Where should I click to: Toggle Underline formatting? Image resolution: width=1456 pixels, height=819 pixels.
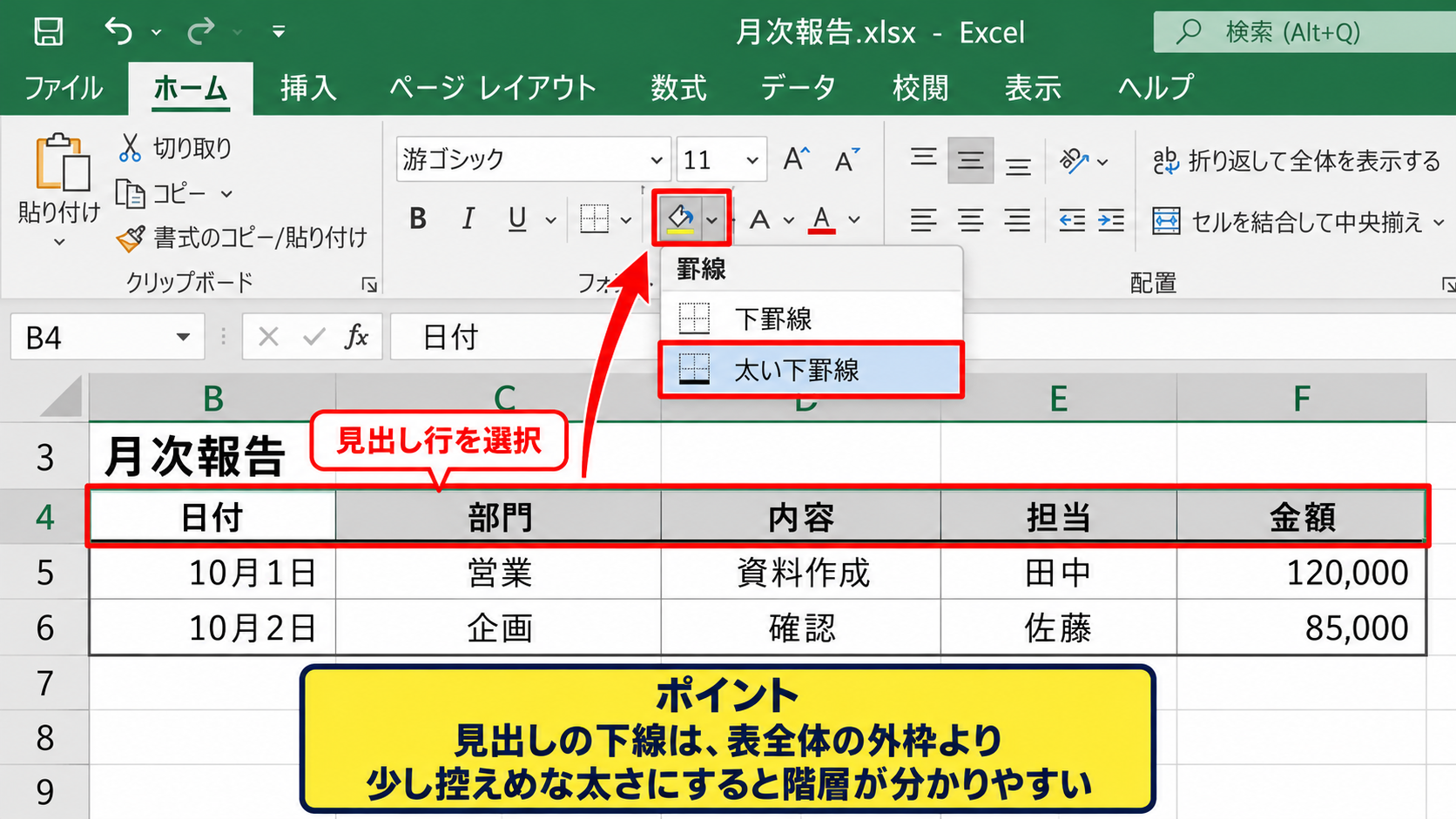point(517,219)
